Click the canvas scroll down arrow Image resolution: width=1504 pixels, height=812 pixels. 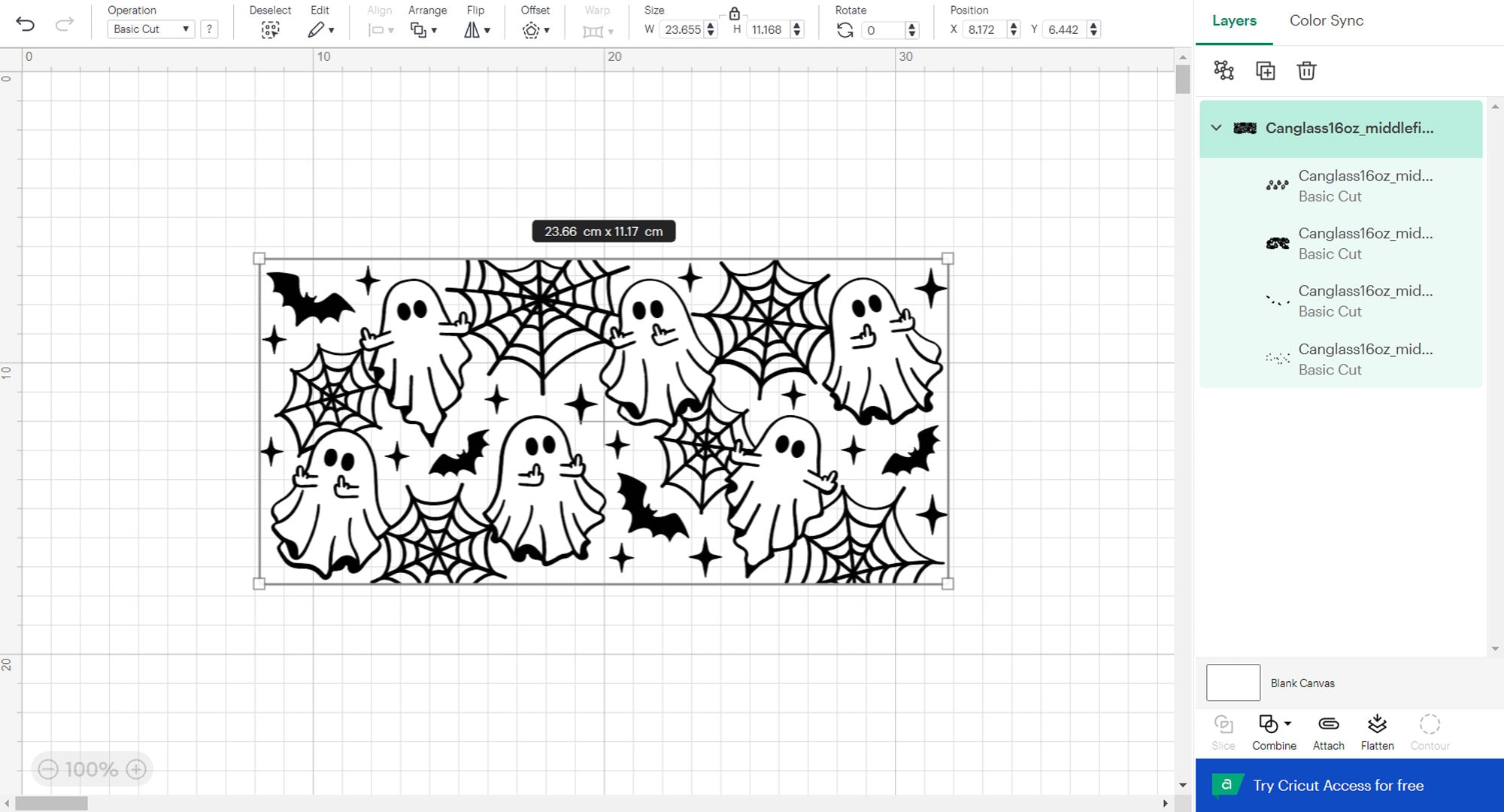click(x=1183, y=786)
